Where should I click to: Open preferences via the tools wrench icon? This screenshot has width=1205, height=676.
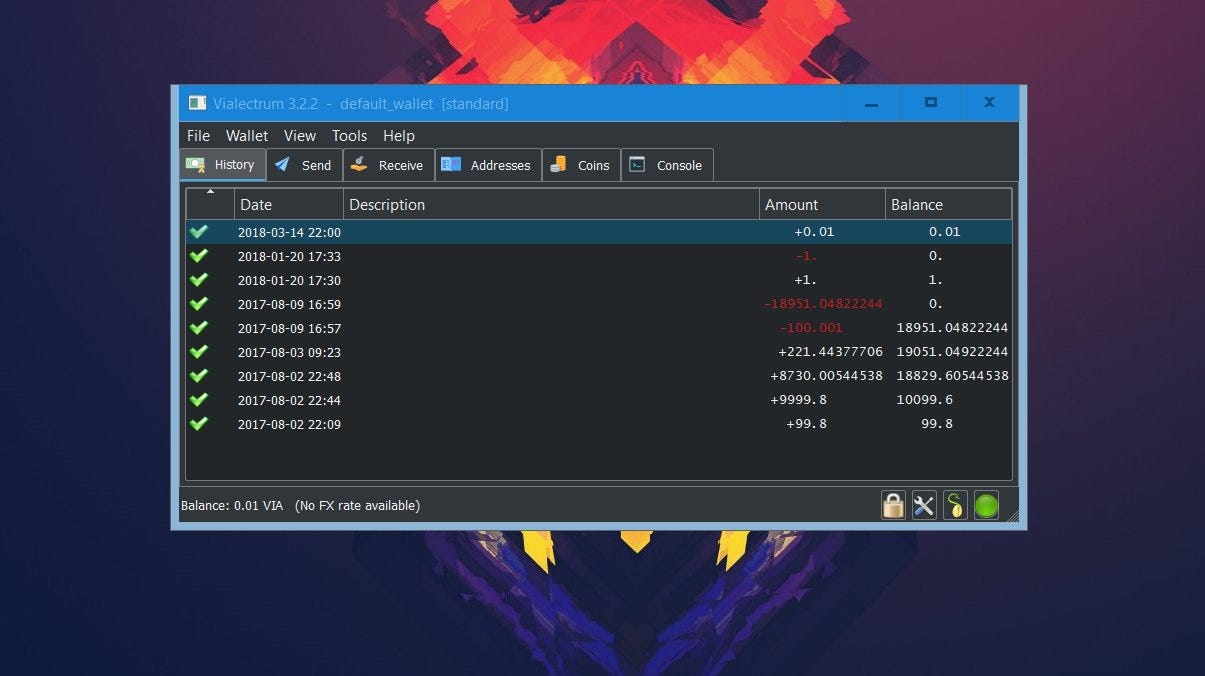924,505
